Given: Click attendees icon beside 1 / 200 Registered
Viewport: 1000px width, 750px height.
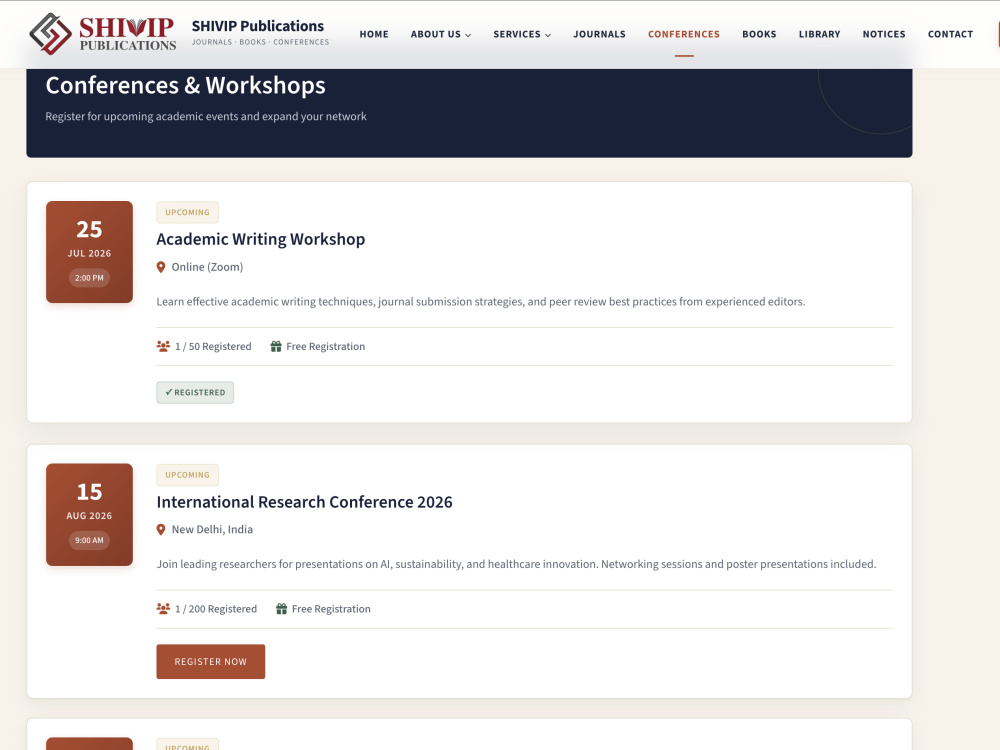Looking at the screenshot, I should pyautogui.click(x=163, y=609).
